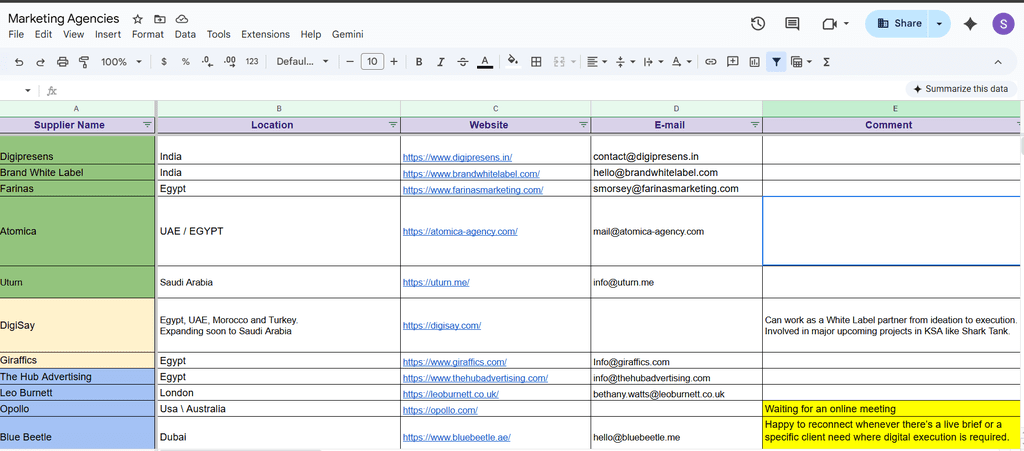The height and width of the screenshot is (451, 1024).
Task: Click the Insert chart icon
Action: coord(754,62)
